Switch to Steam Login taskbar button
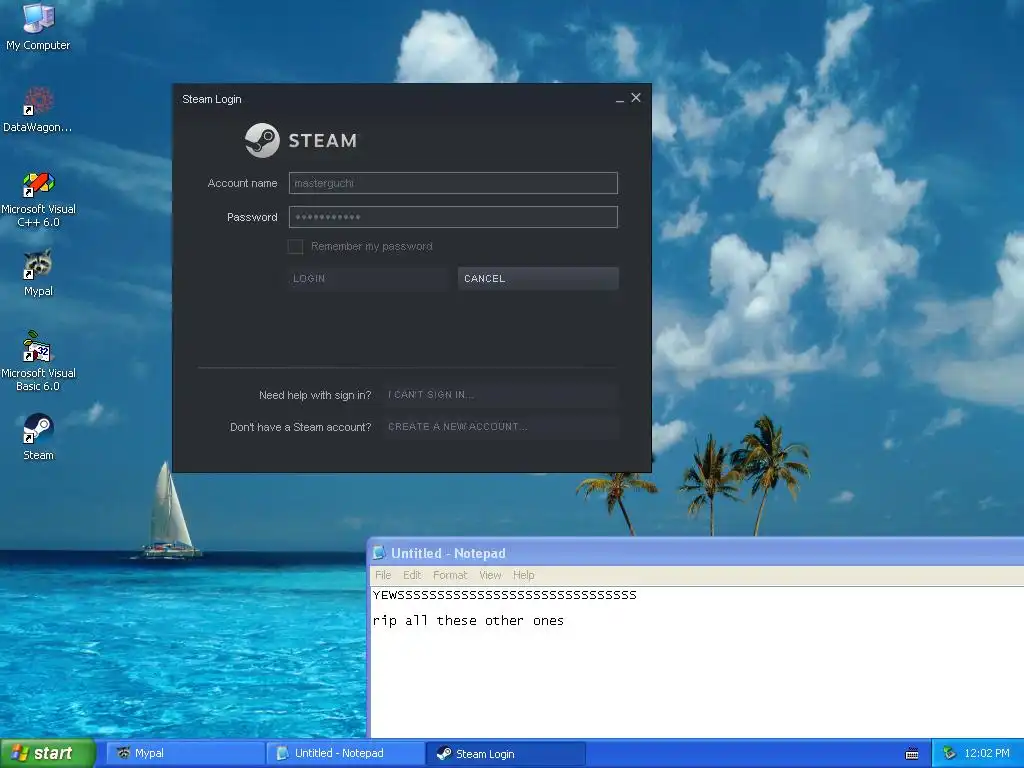This screenshot has width=1024, height=768. (x=506, y=754)
